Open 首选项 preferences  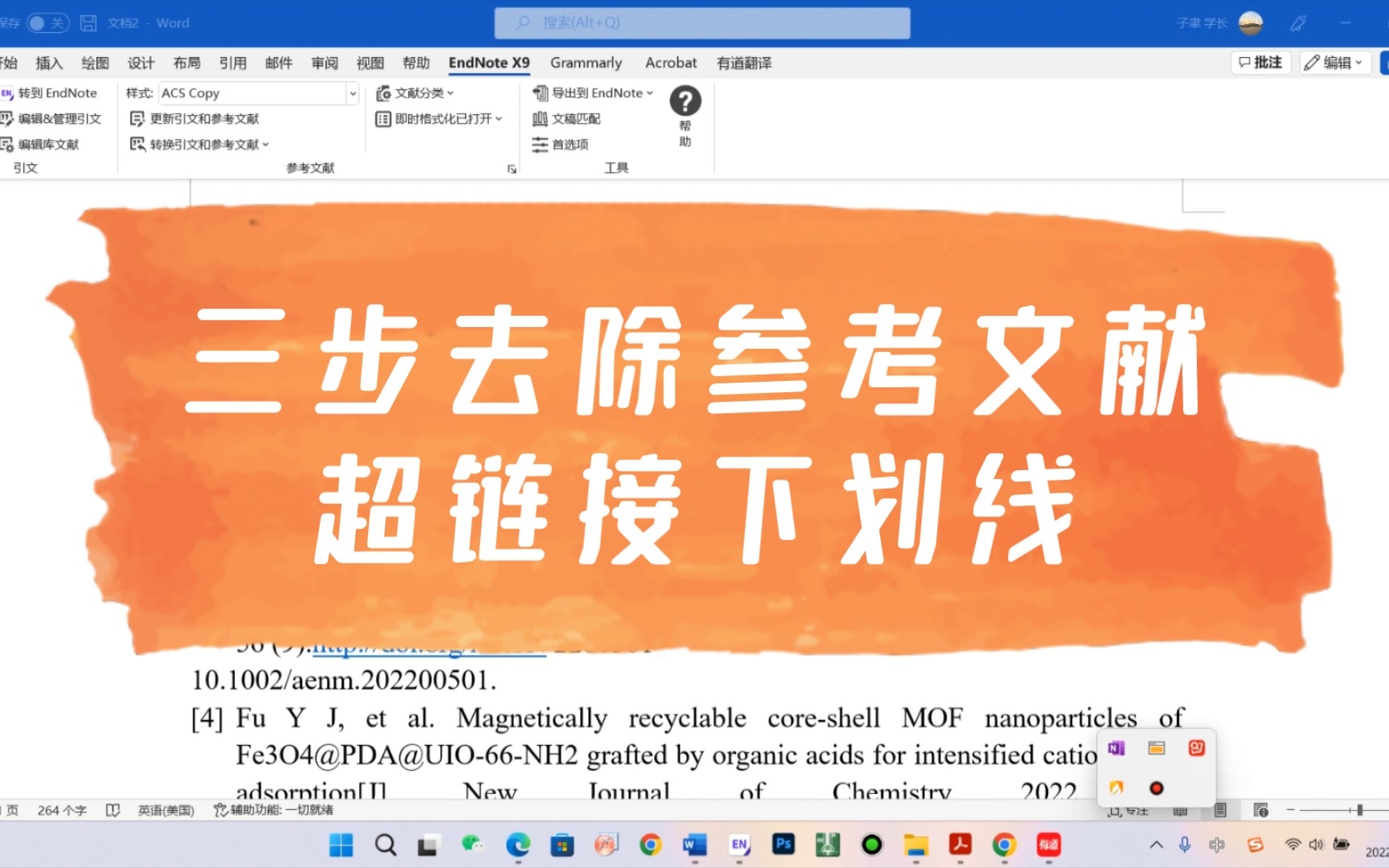point(560,145)
